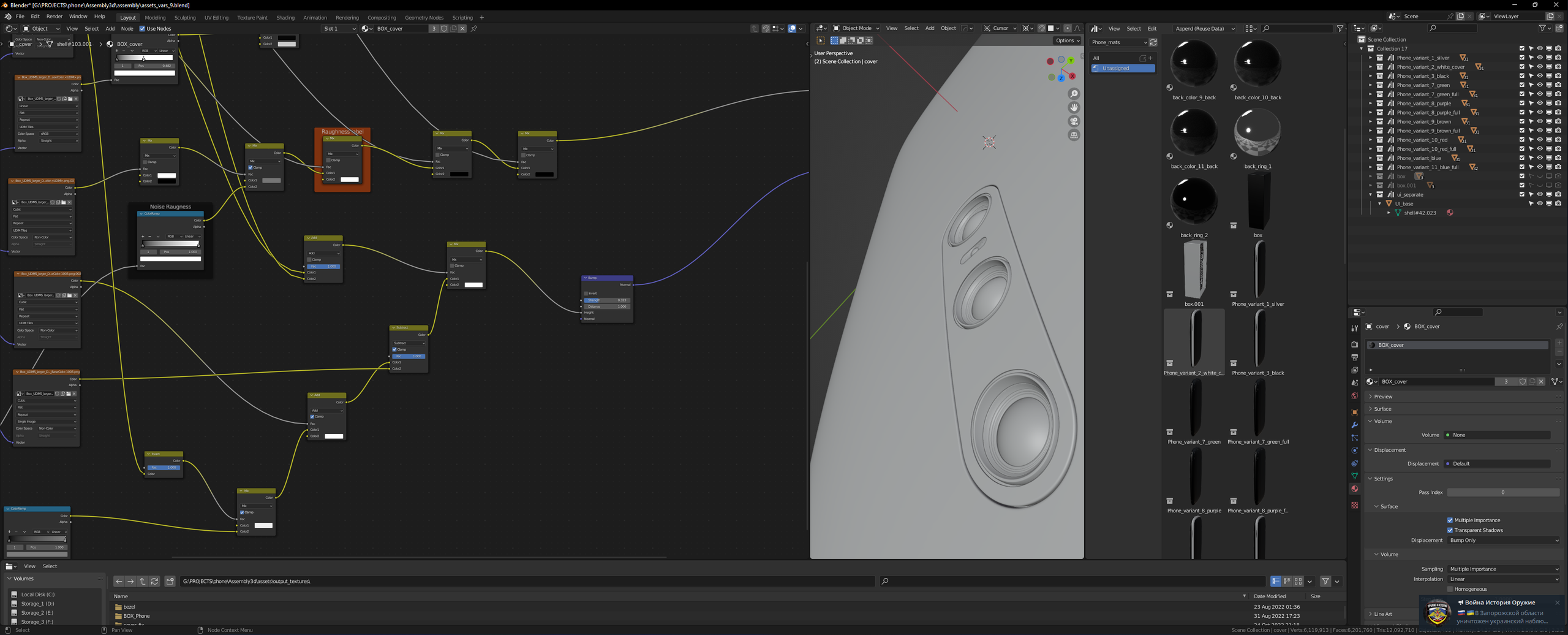This screenshot has width=1568, height=635.
Task: Uncheck the Use Nodes checkbox
Action: click(143, 29)
